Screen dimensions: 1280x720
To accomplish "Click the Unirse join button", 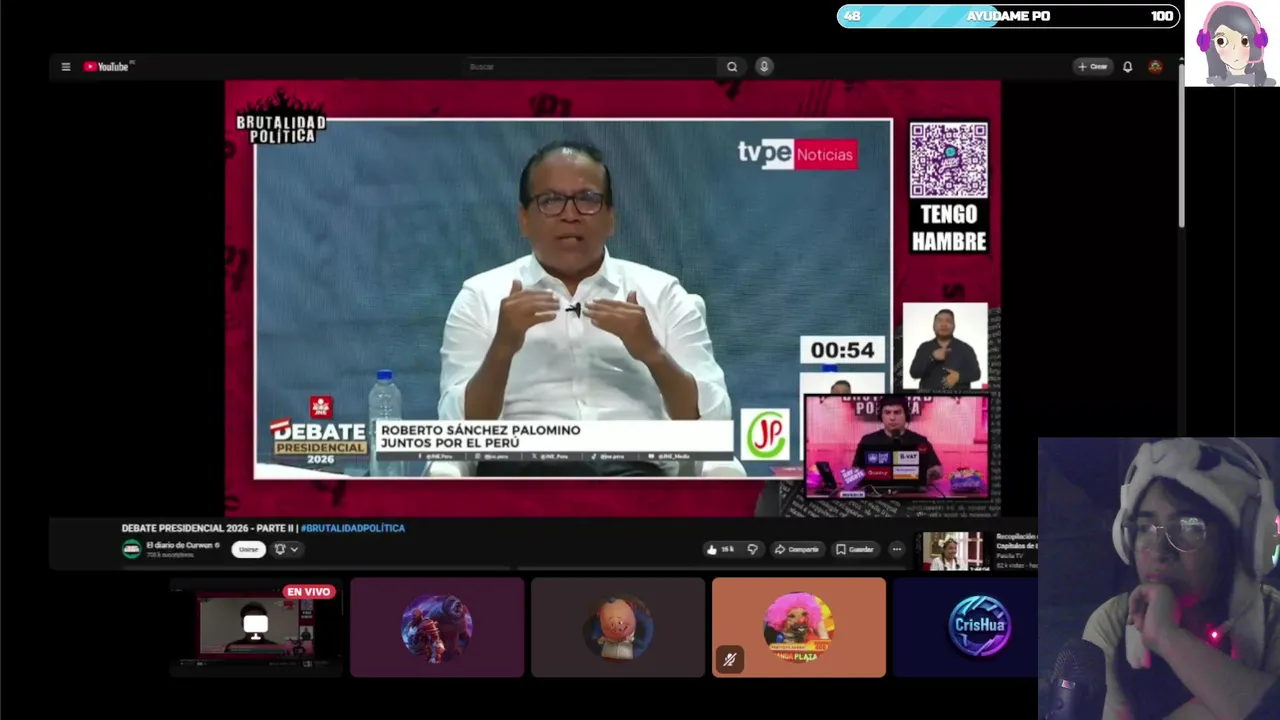I will [248, 549].
